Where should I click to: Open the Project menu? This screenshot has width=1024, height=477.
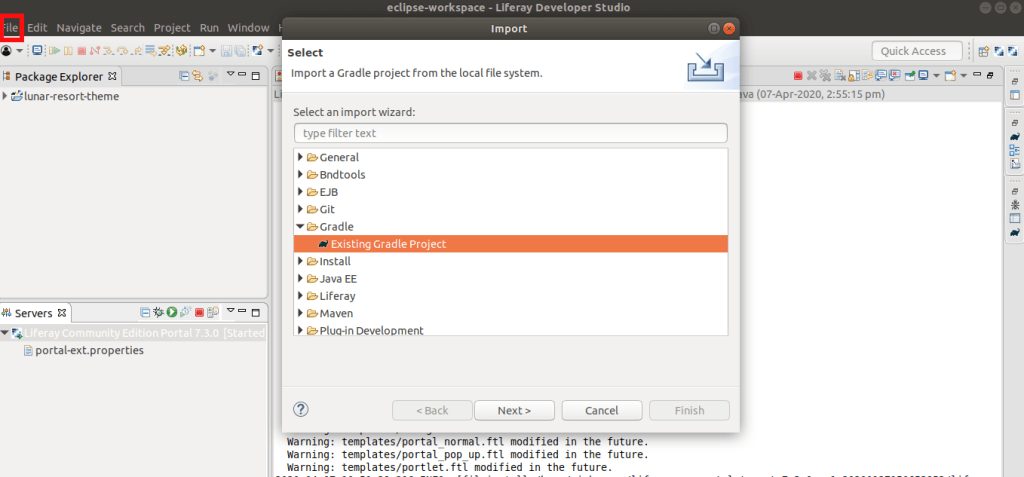click(172, 28)
